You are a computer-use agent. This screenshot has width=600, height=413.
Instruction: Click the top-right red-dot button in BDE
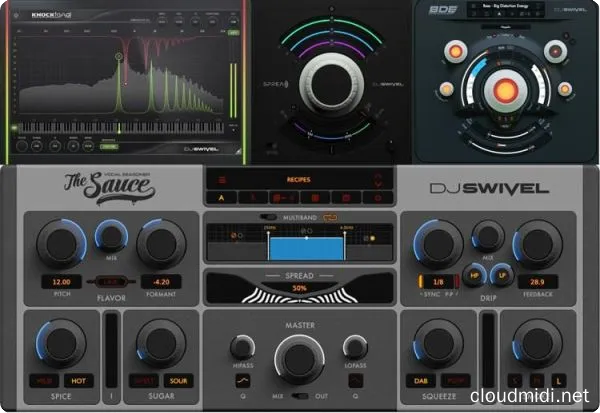(x=555, y=51)
